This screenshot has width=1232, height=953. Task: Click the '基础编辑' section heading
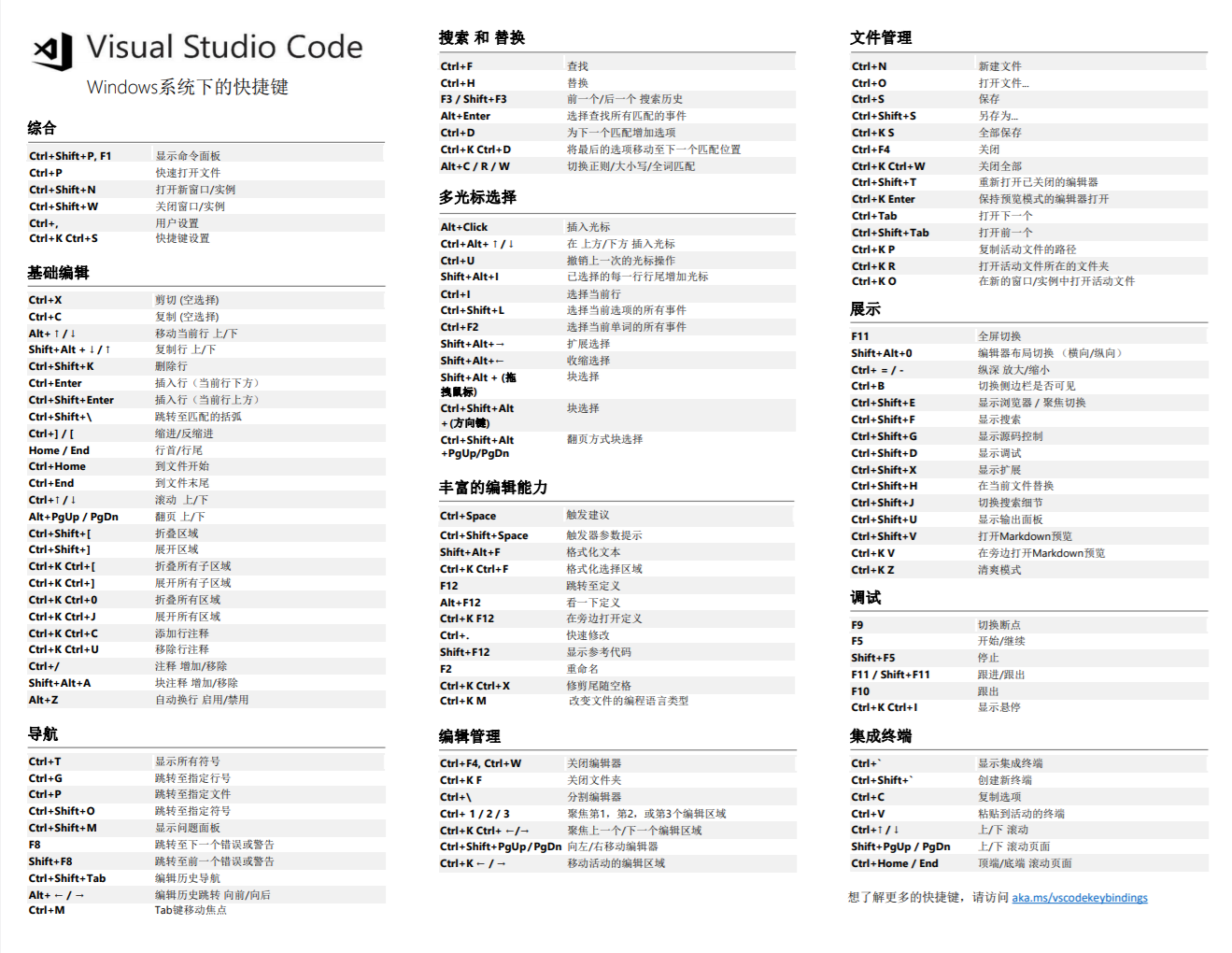(58, 273)
